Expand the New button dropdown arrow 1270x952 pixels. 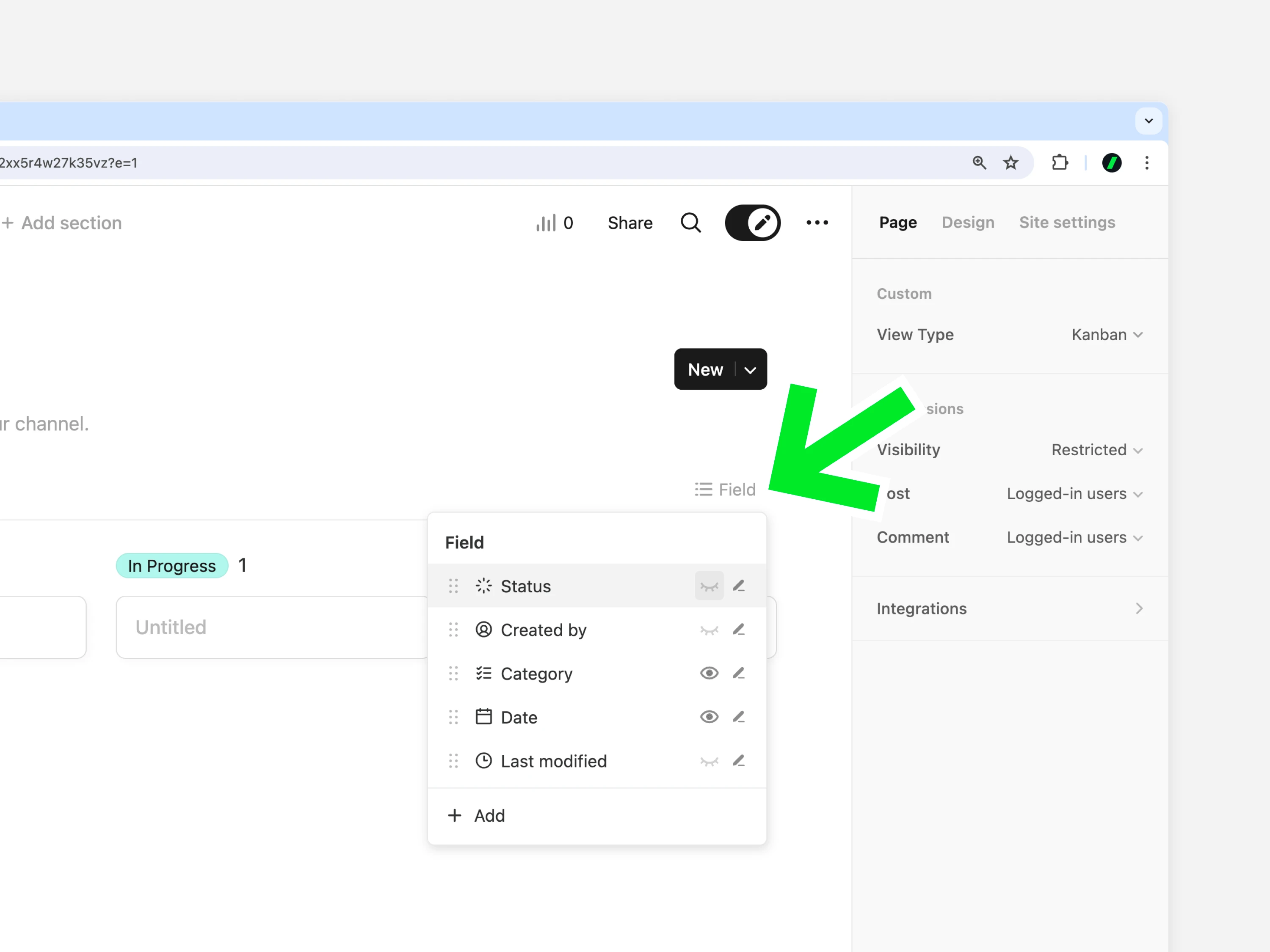pyautogui.click(x=750, y=370)
